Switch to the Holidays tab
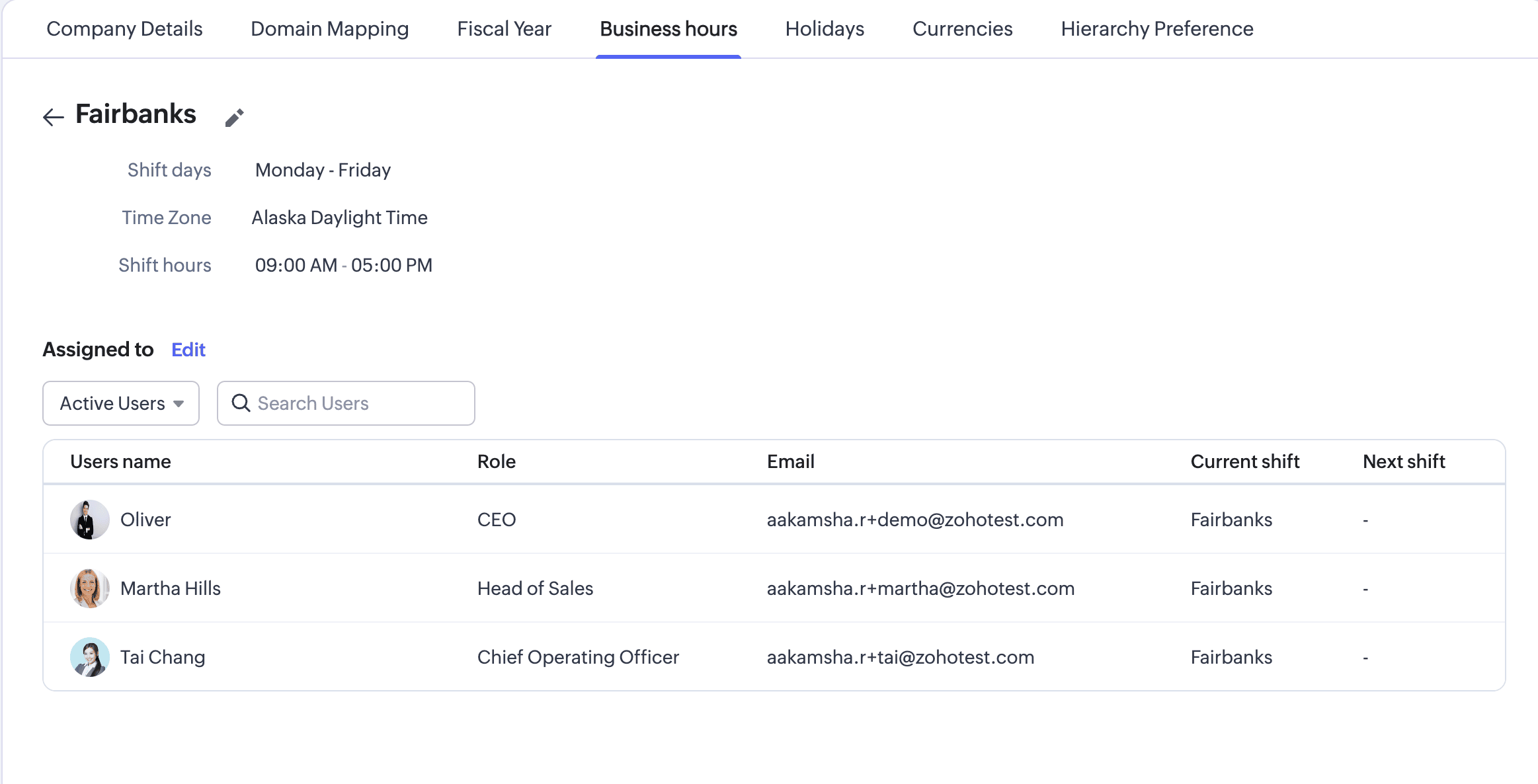 pyautogui.click(x=825, y=29)
